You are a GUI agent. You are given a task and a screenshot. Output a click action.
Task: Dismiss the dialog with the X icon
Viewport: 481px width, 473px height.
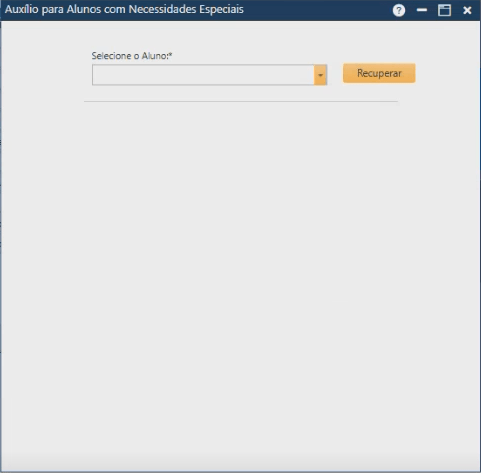(x=467, y=10)
